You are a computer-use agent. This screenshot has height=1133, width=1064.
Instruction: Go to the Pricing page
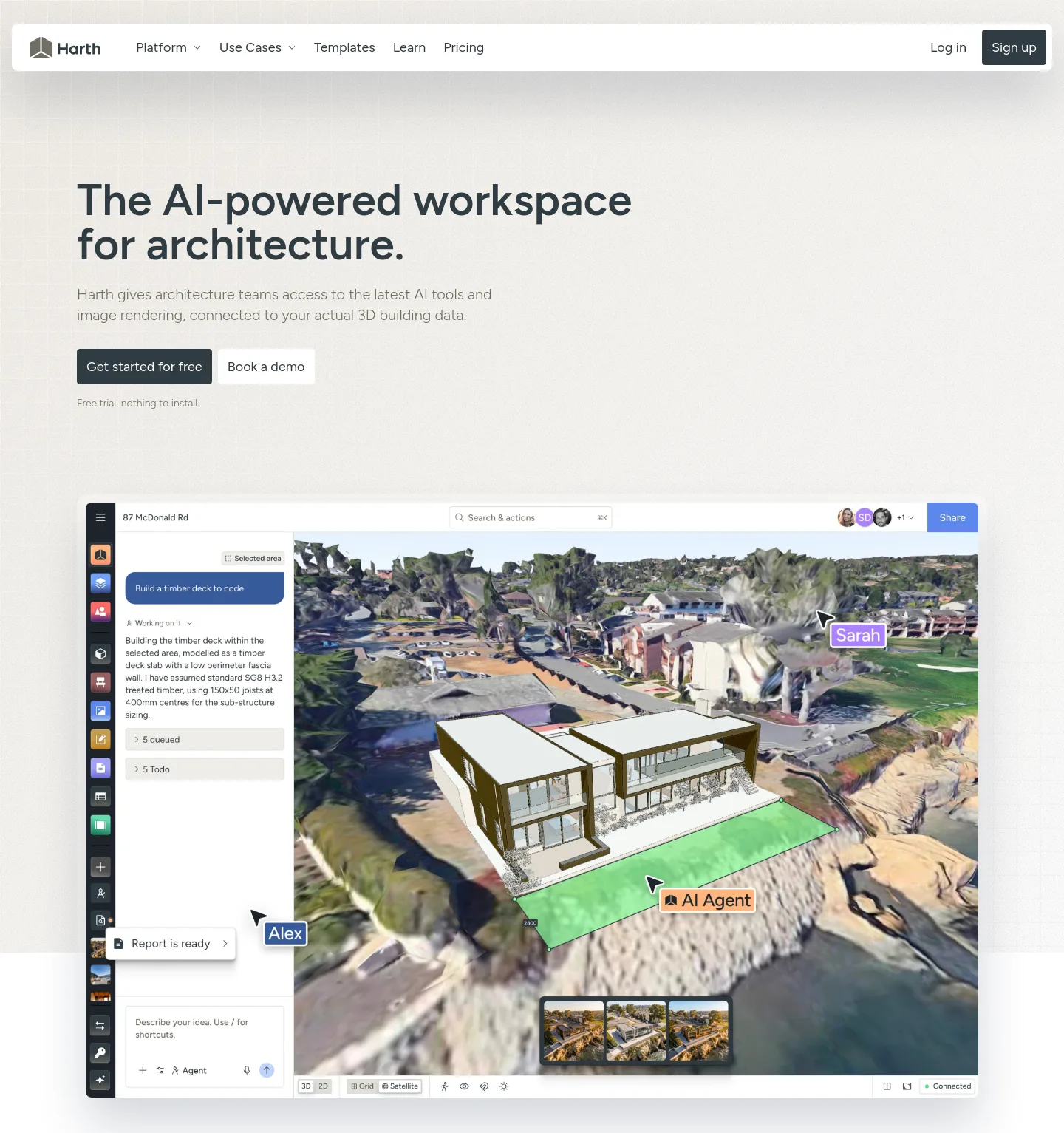click(463, 47)
